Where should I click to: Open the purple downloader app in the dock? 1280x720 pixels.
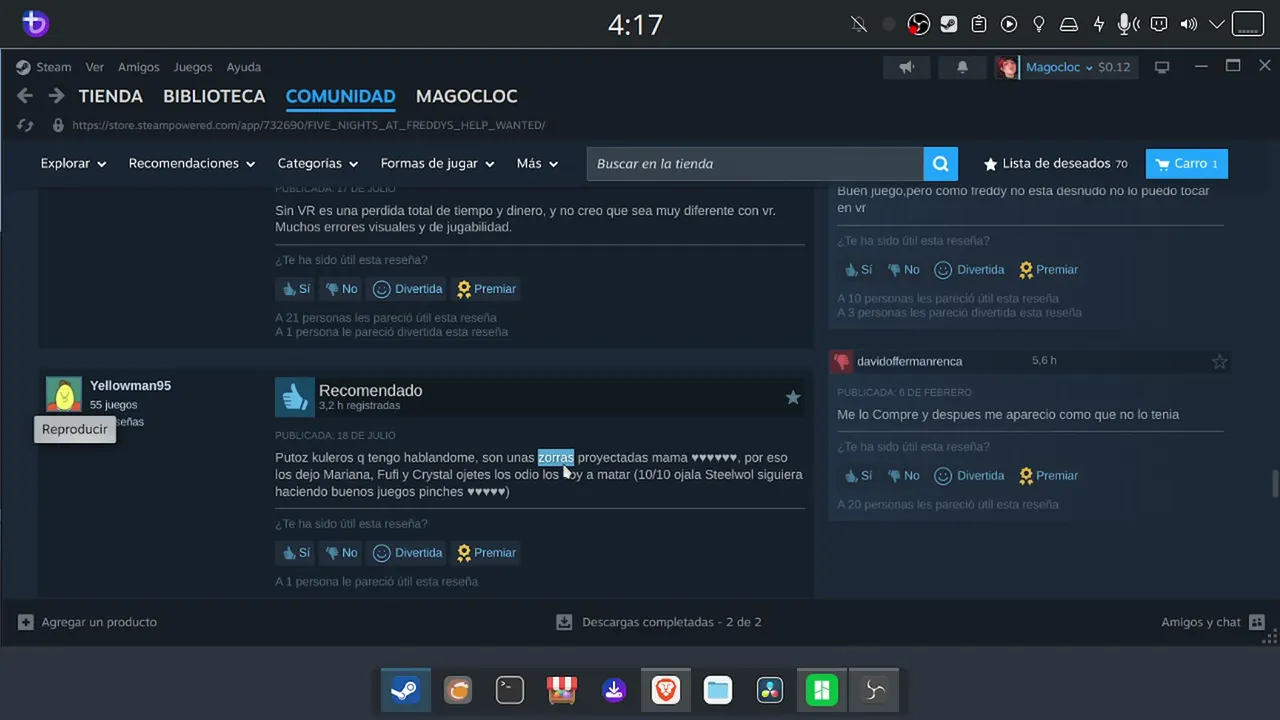pyautogui.click(x=614, y=690)
